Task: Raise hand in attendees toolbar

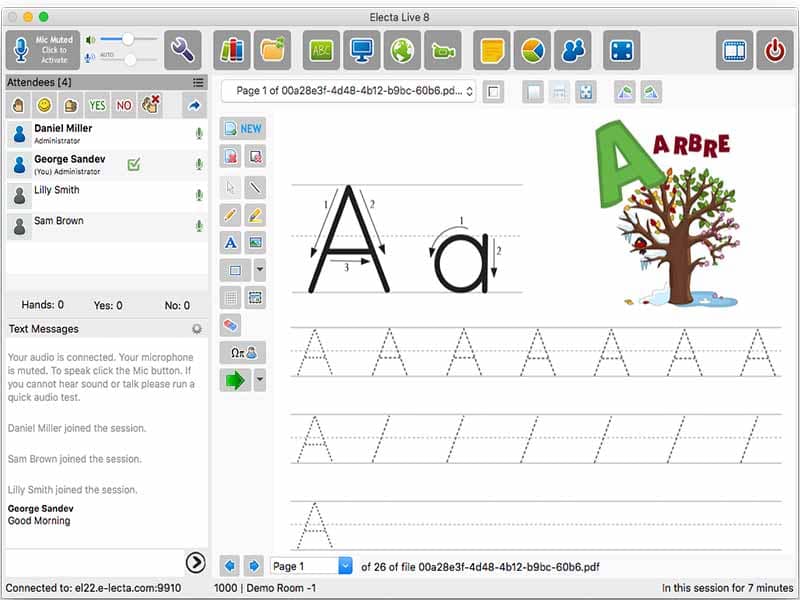Action: (18, 106)
